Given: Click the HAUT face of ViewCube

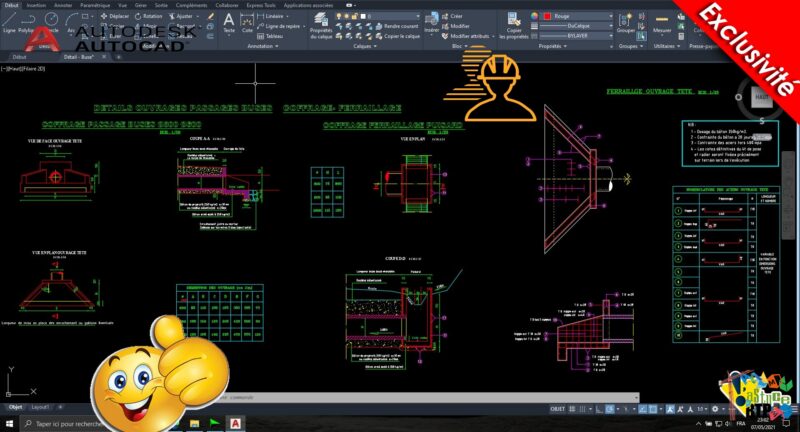Looking at the screenshot, I should coord(761,97).
